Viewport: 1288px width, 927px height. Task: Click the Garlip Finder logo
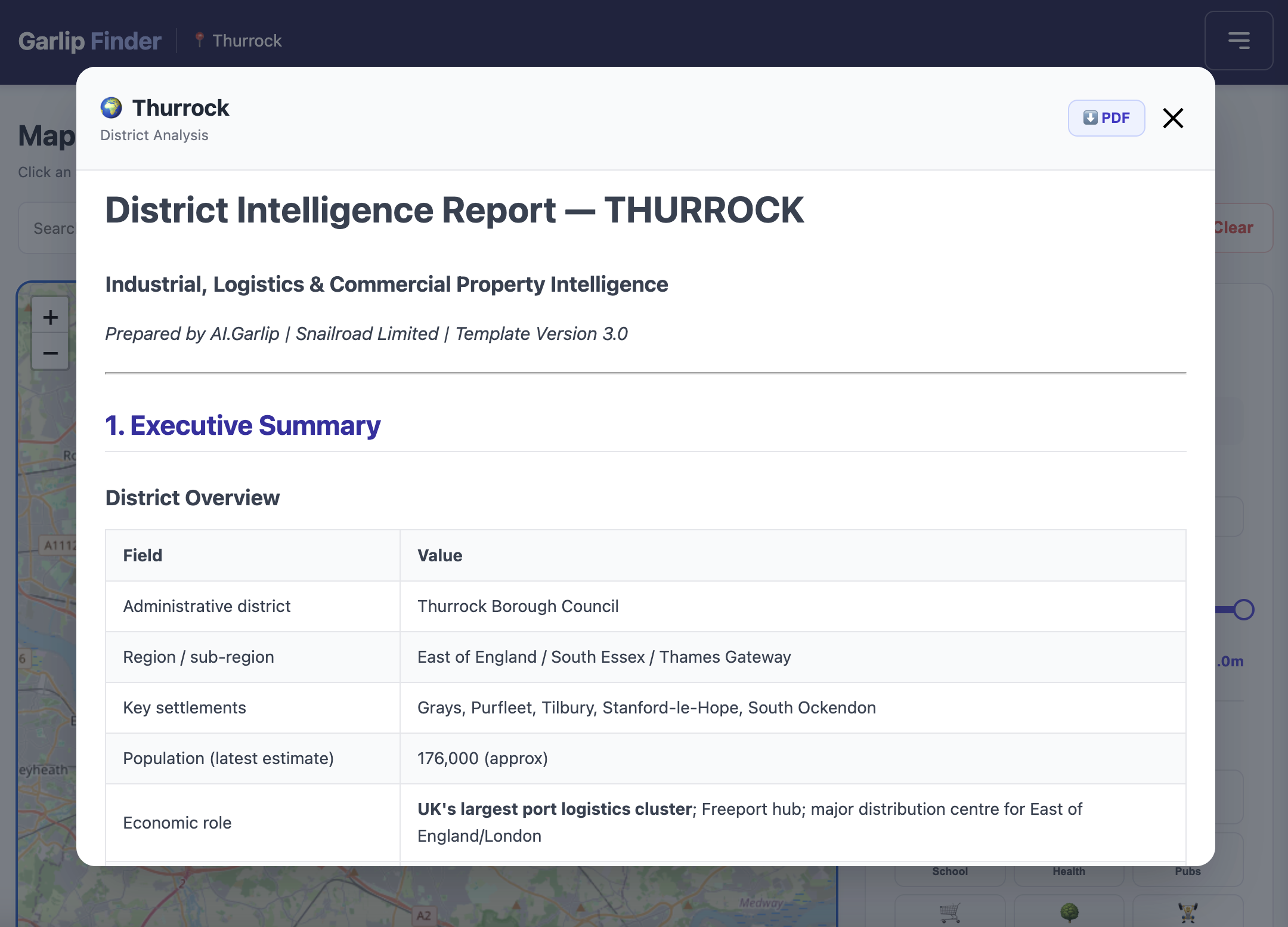(90, 41)
